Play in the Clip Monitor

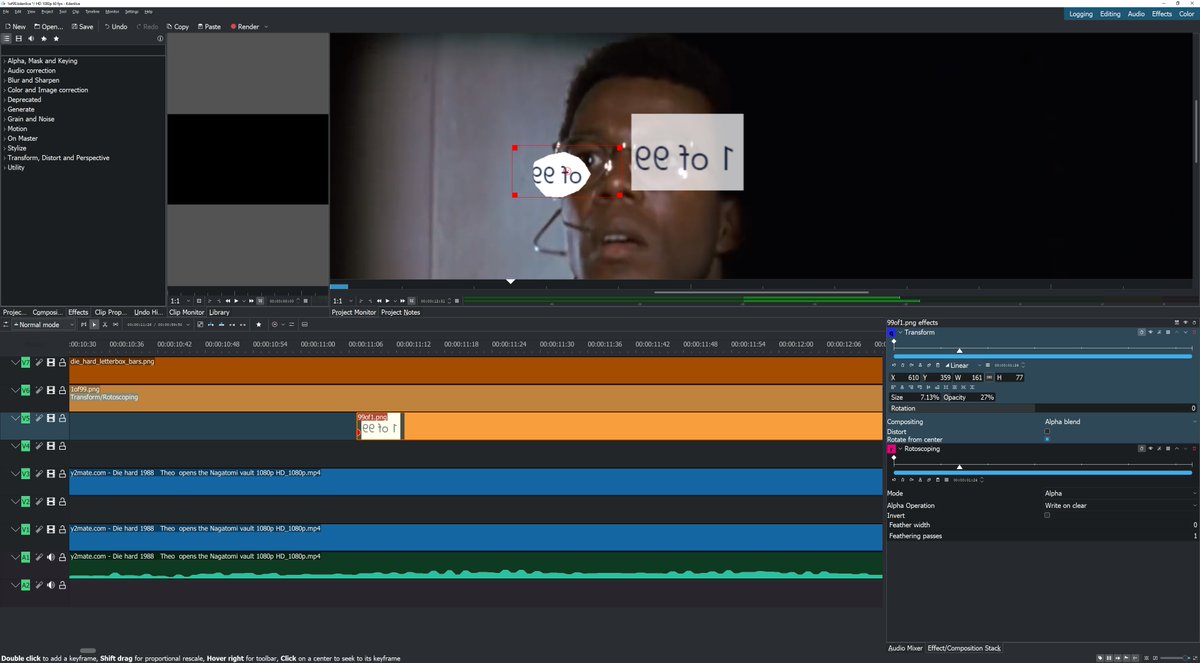coord(236,300)
